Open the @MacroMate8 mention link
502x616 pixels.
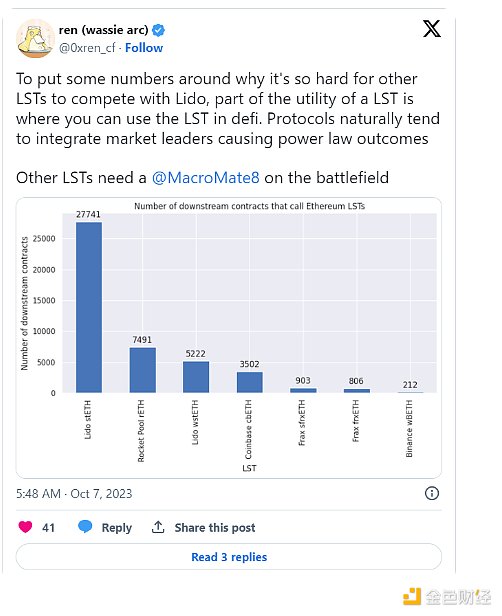point(205,178)
